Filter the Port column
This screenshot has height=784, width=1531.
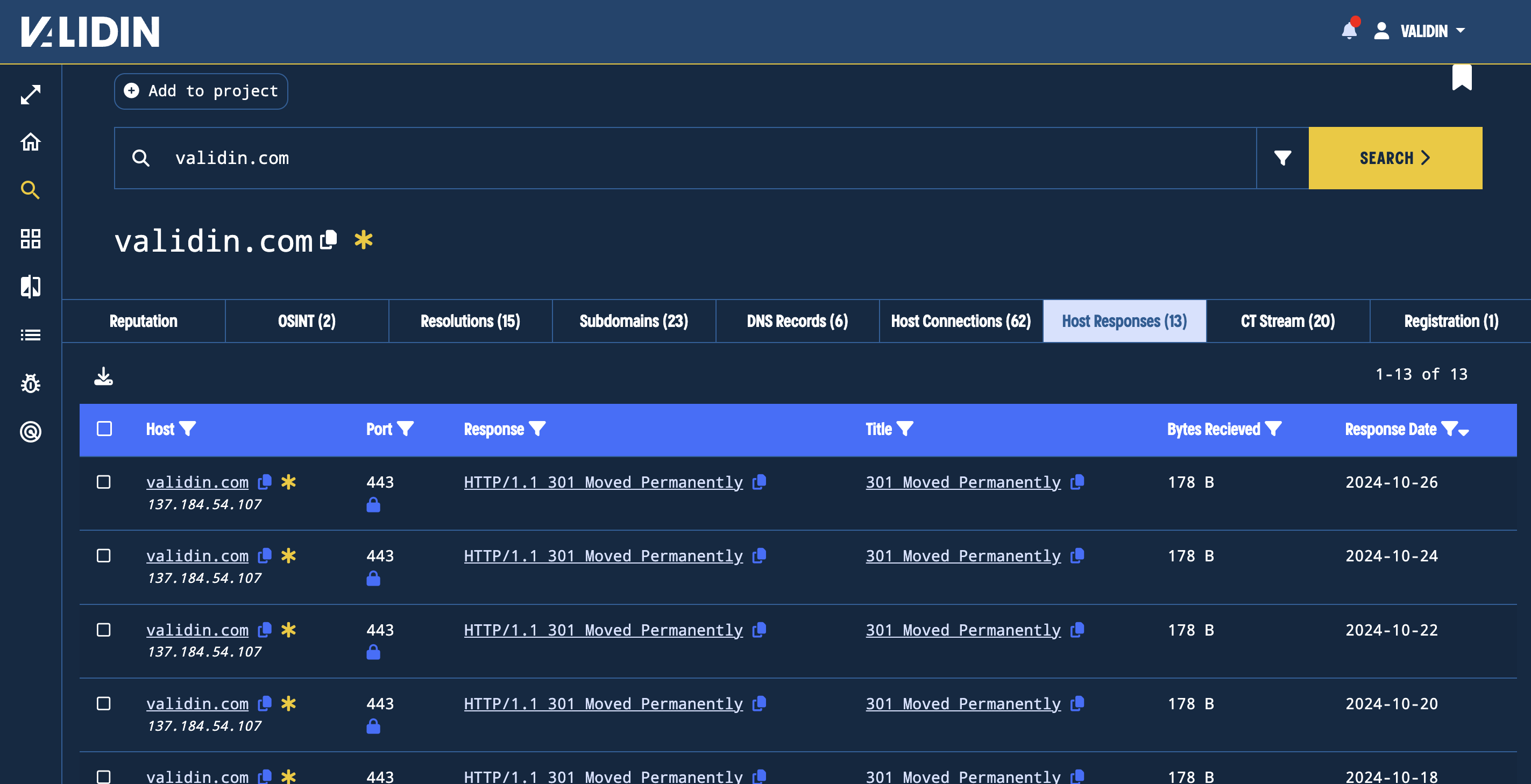[x=405, y=429]
